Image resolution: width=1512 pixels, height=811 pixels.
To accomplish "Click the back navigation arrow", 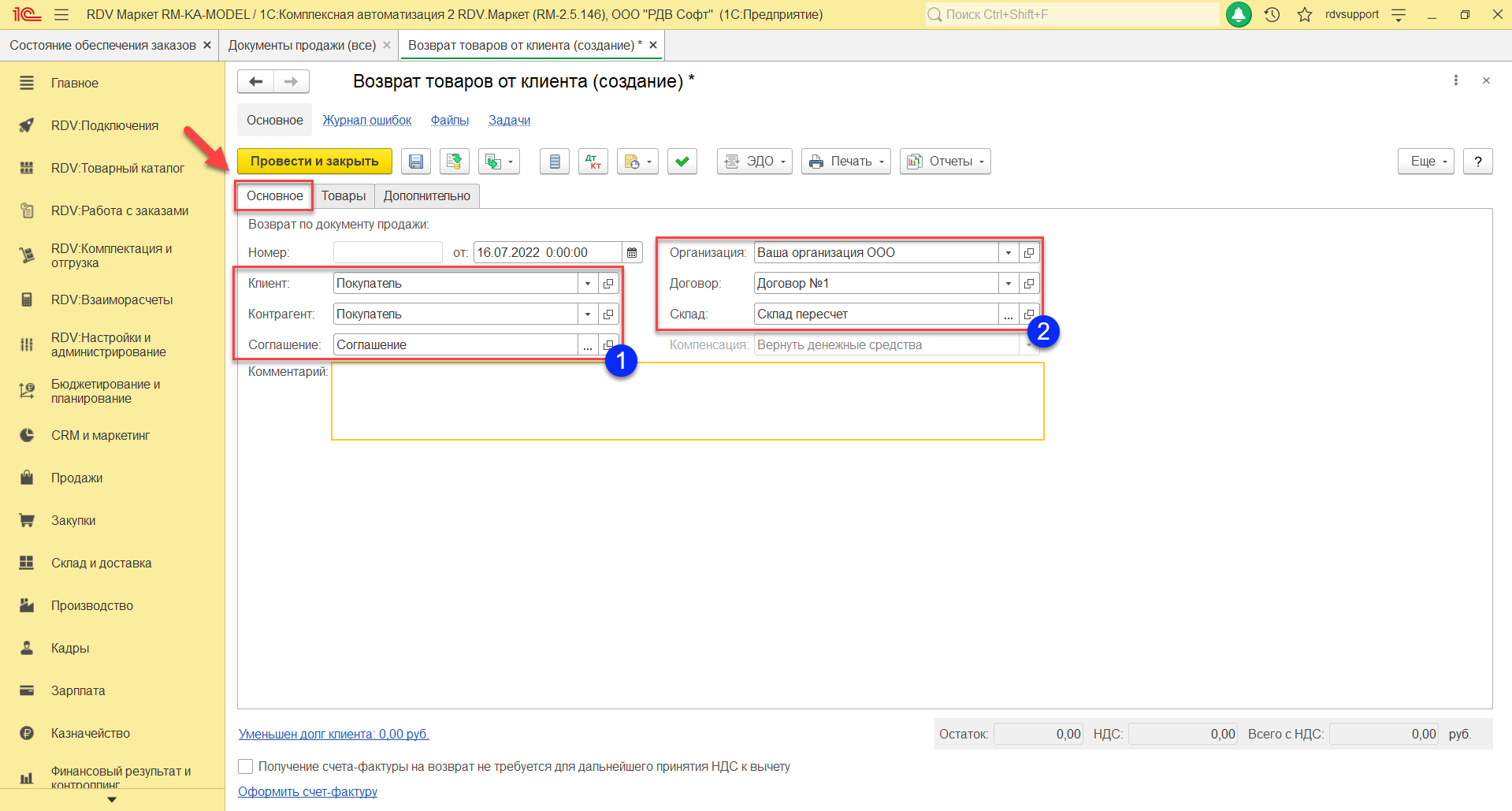I will coord(256,81).
